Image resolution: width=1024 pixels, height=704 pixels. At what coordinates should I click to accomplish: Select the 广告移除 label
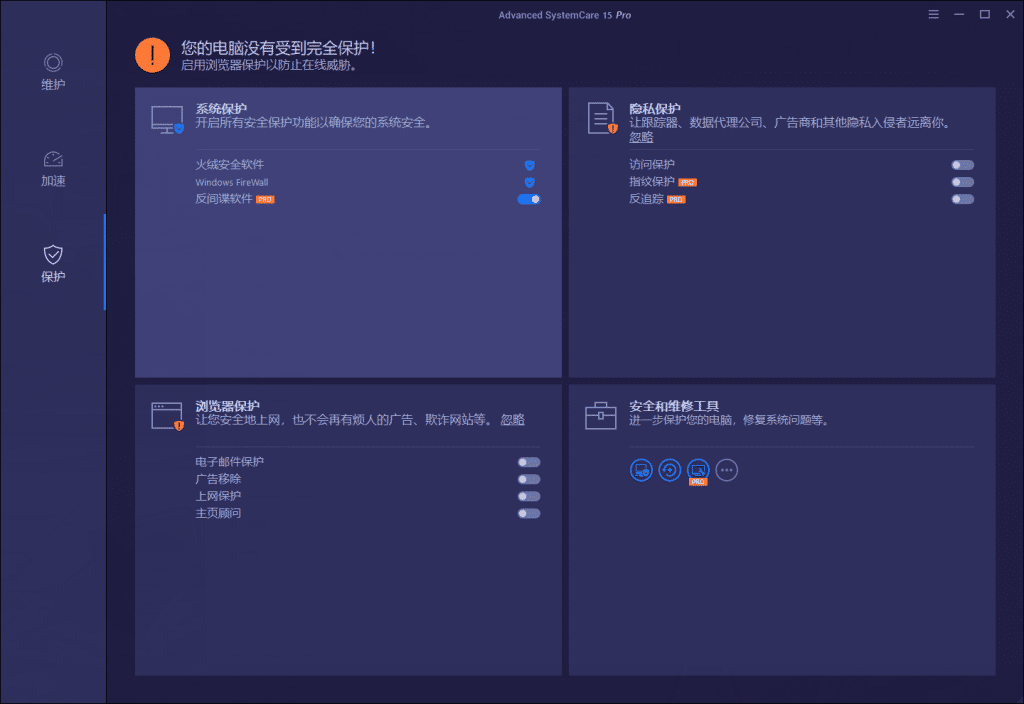tap(218, 479)
